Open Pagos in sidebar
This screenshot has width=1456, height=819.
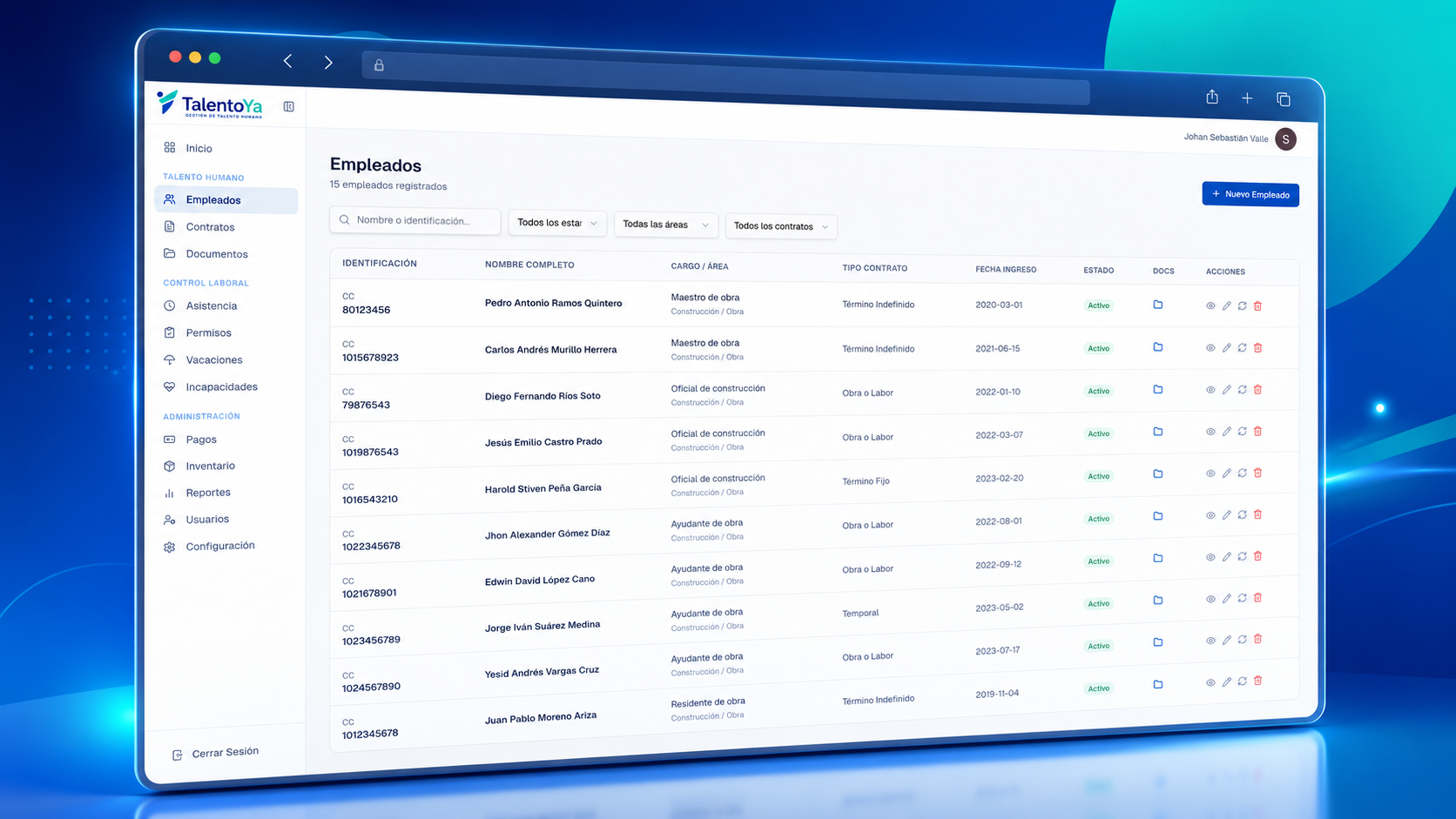(x=200, y=440)
